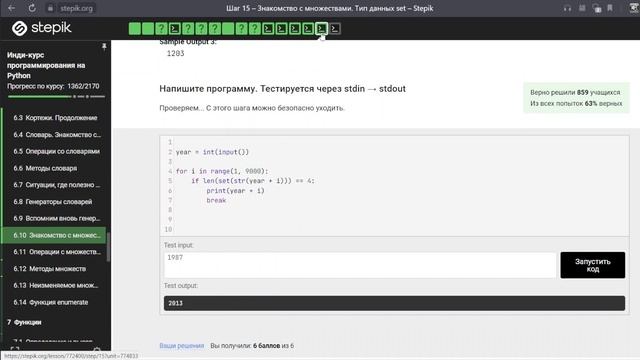
Task: Click the headphones icon in browser toolbar
Action: (567, 8)
